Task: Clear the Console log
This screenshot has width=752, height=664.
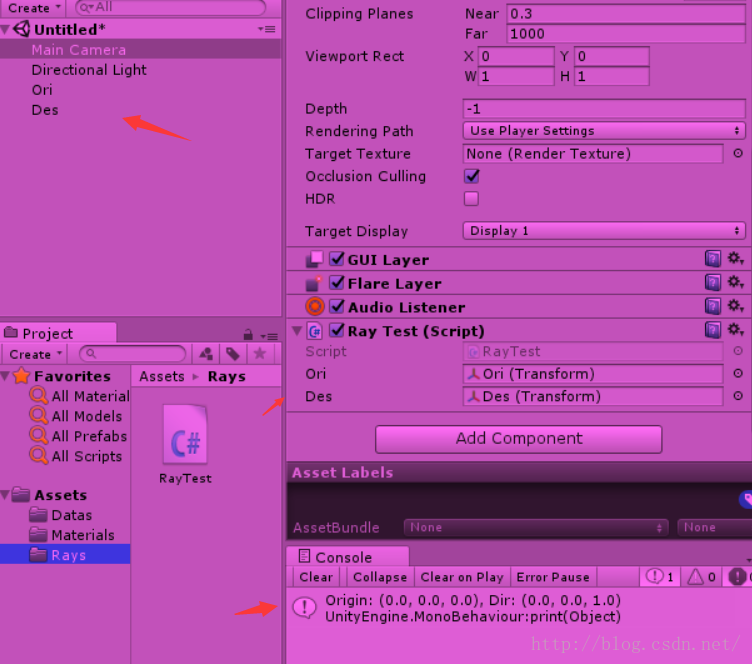Action: pos(316,577)
